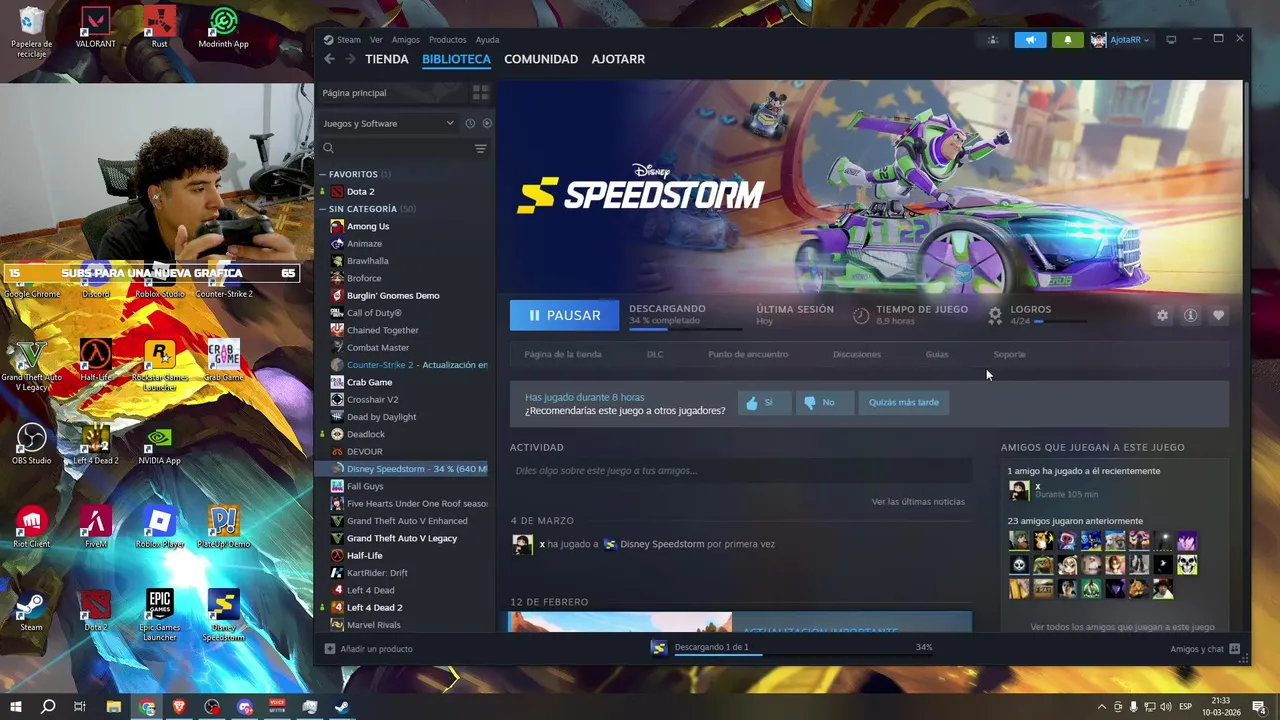Open the Windows notification center icon
Screen dimensions: 1280x720
coord(1259,707)
